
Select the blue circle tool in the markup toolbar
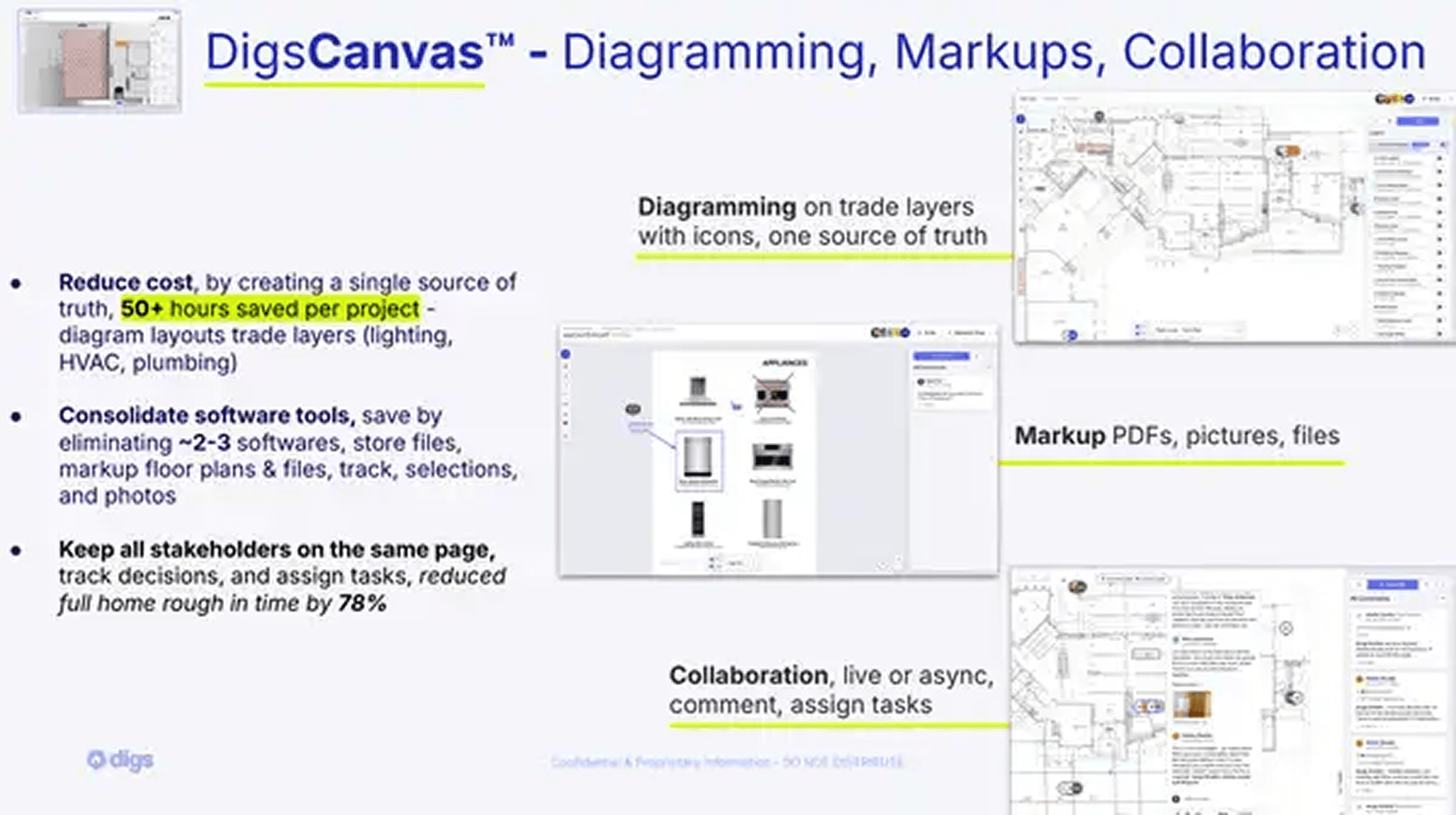pos(565,354)
